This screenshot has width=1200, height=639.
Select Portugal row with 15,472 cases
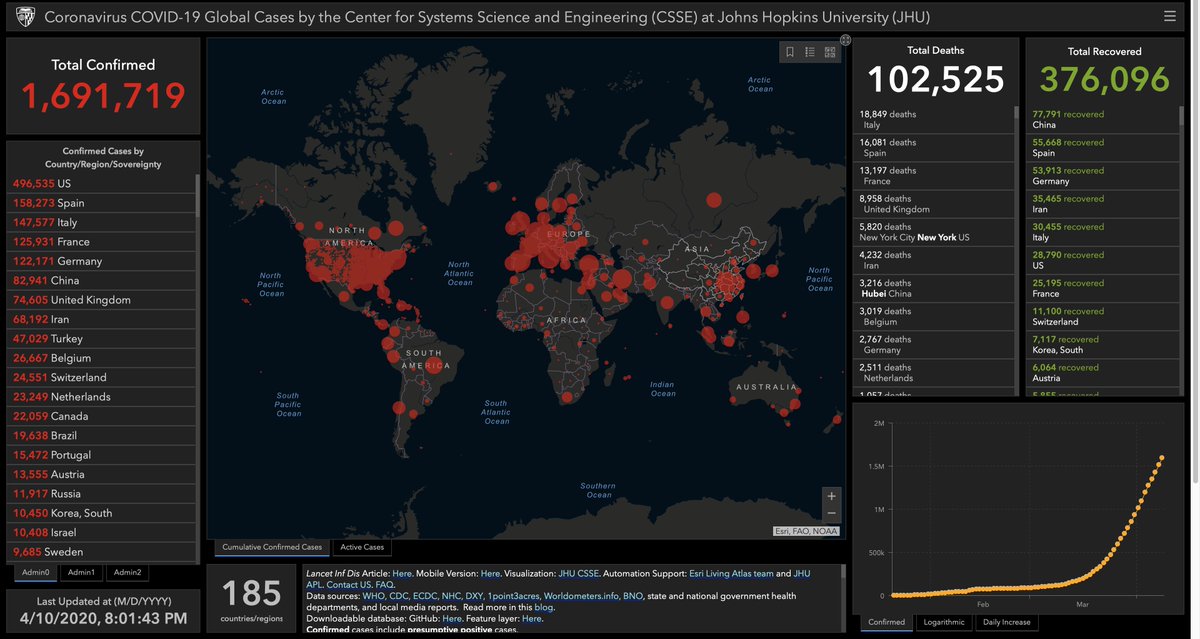point(102,455)
